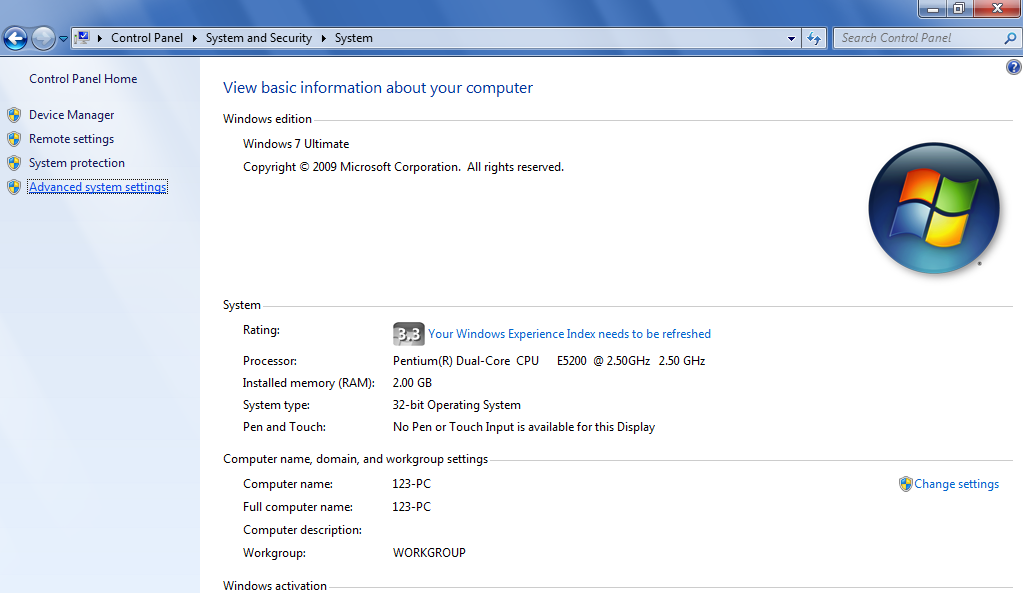Click the 32-bit Operating System value
This screenshot has height=593, width=1023.
click(456, 405)
